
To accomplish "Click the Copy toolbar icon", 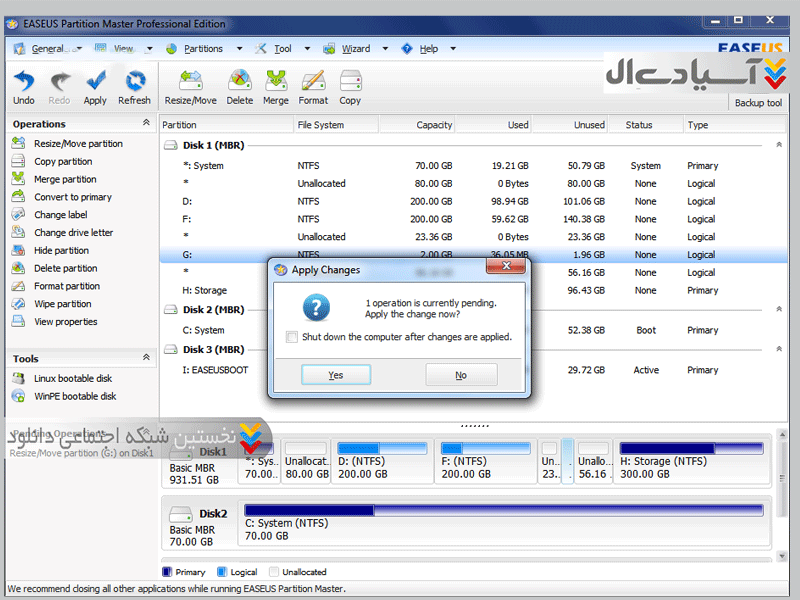I will click(350, 82).
